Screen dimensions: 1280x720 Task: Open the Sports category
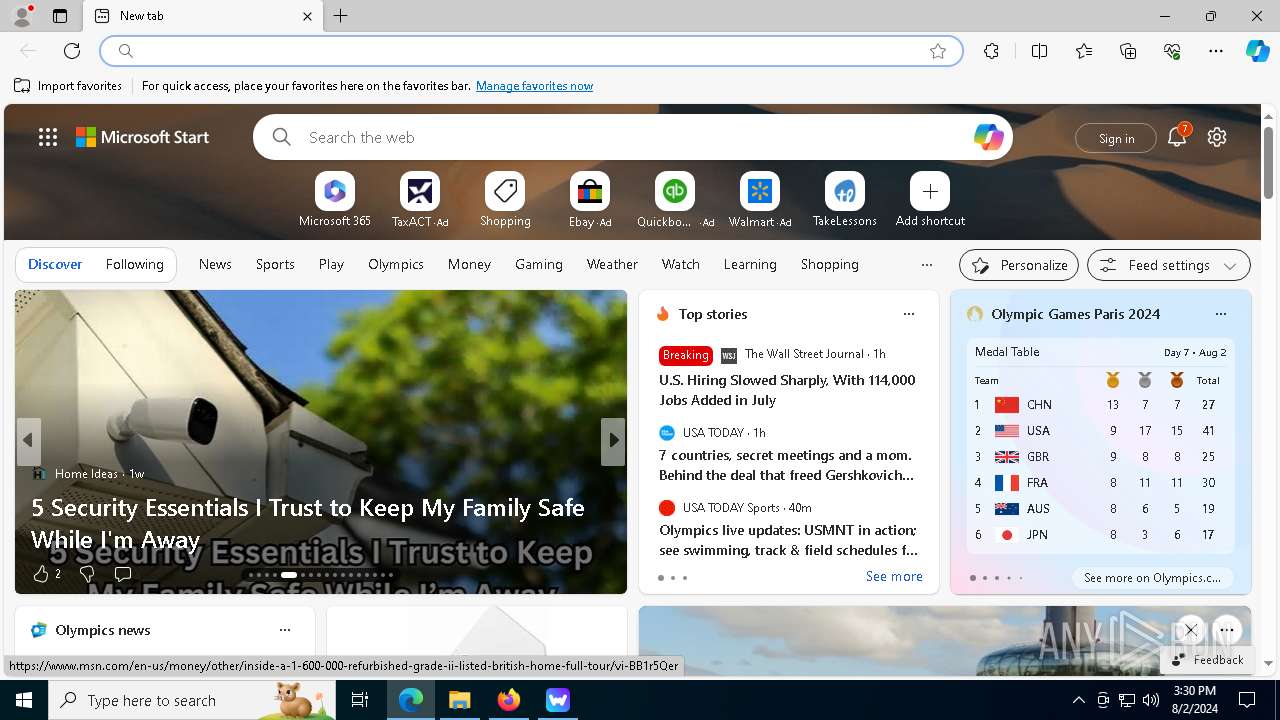tap(275, 264)
